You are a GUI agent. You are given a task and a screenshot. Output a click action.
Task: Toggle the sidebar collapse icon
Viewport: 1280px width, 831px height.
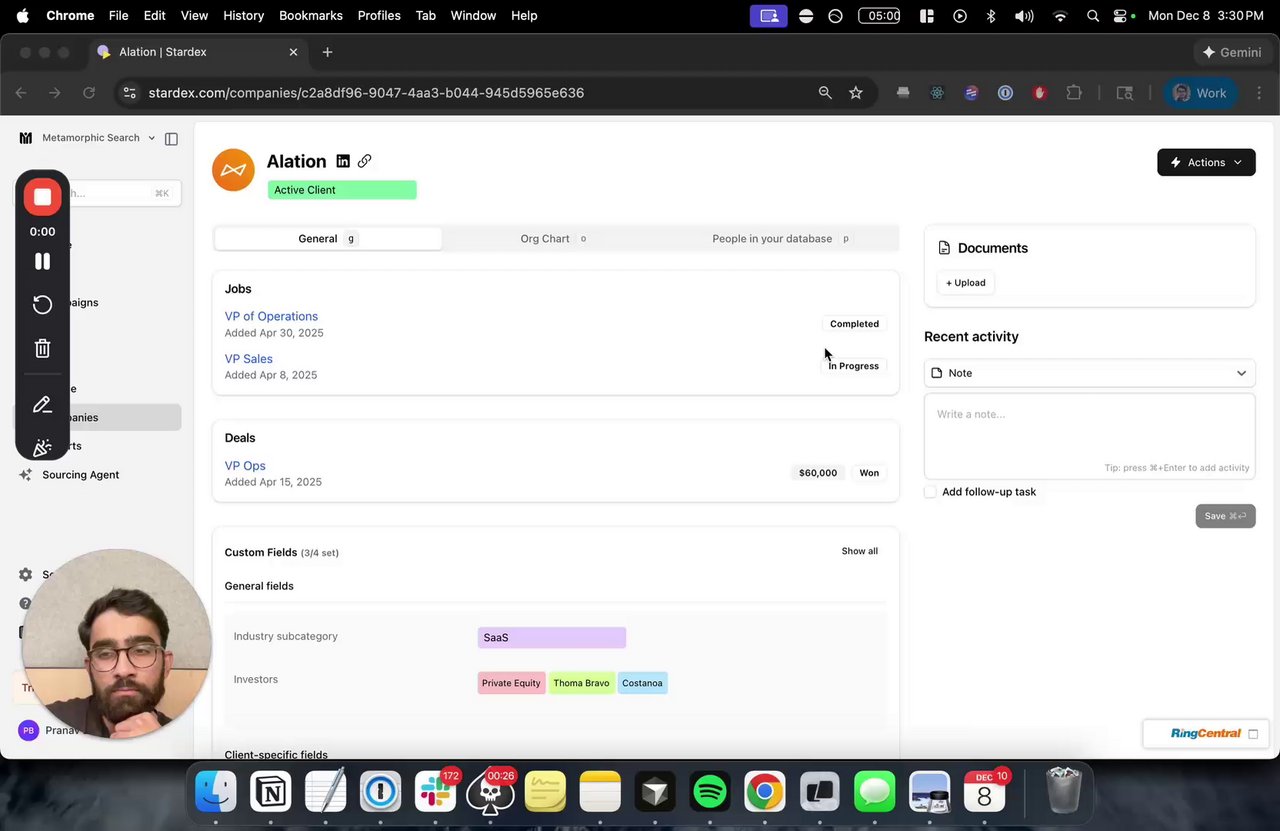tap(171, 138)
